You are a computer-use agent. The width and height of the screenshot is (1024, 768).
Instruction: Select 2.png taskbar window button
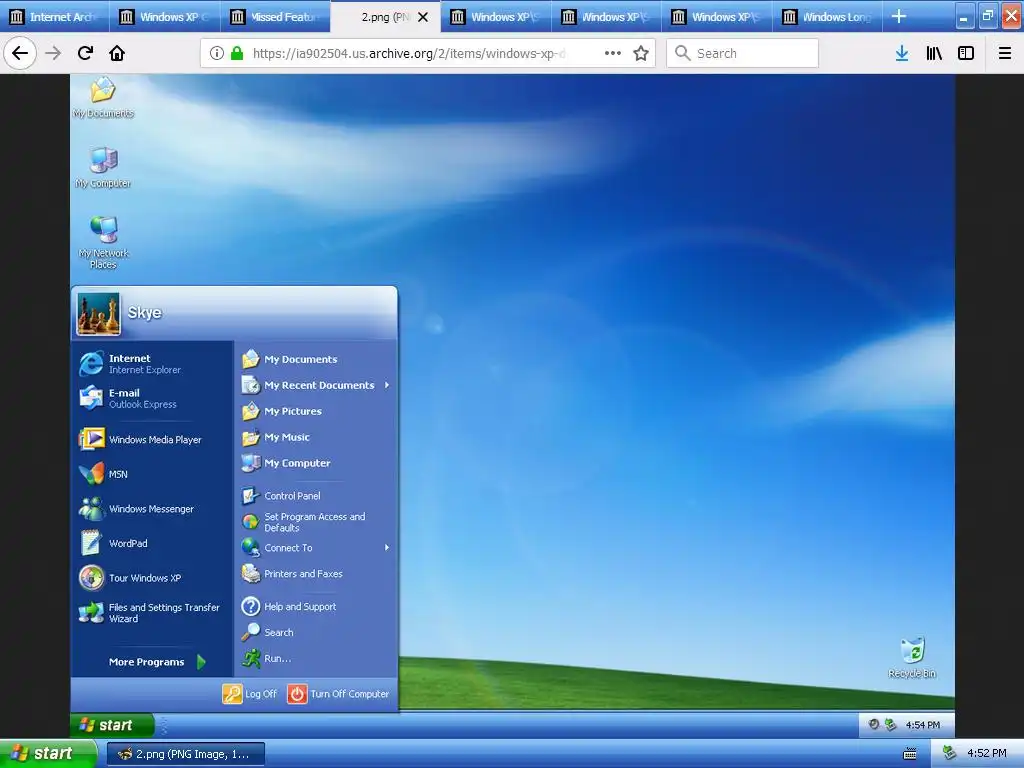tap(185, 754)
